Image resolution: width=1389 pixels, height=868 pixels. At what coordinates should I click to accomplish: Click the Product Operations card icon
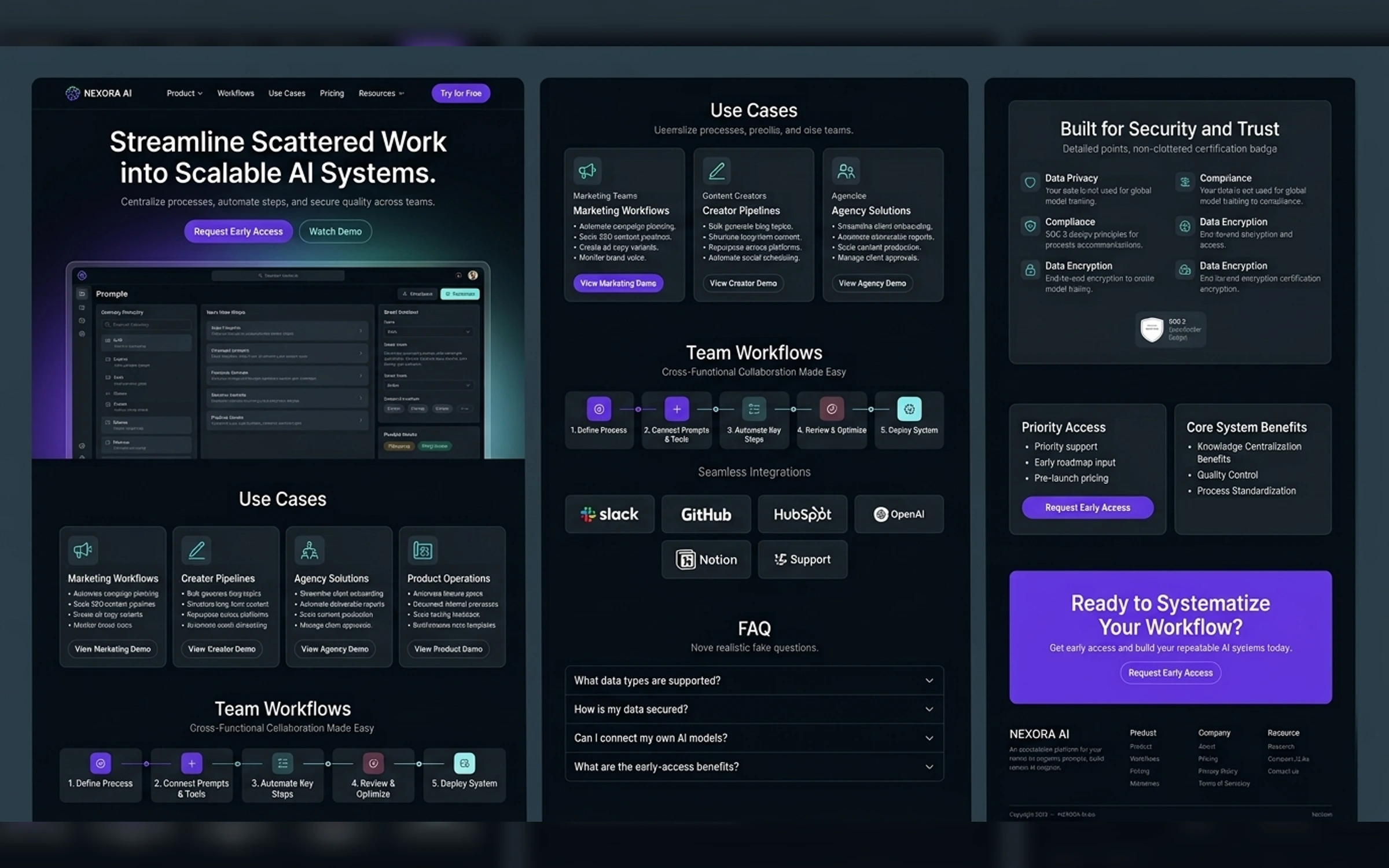422,550
